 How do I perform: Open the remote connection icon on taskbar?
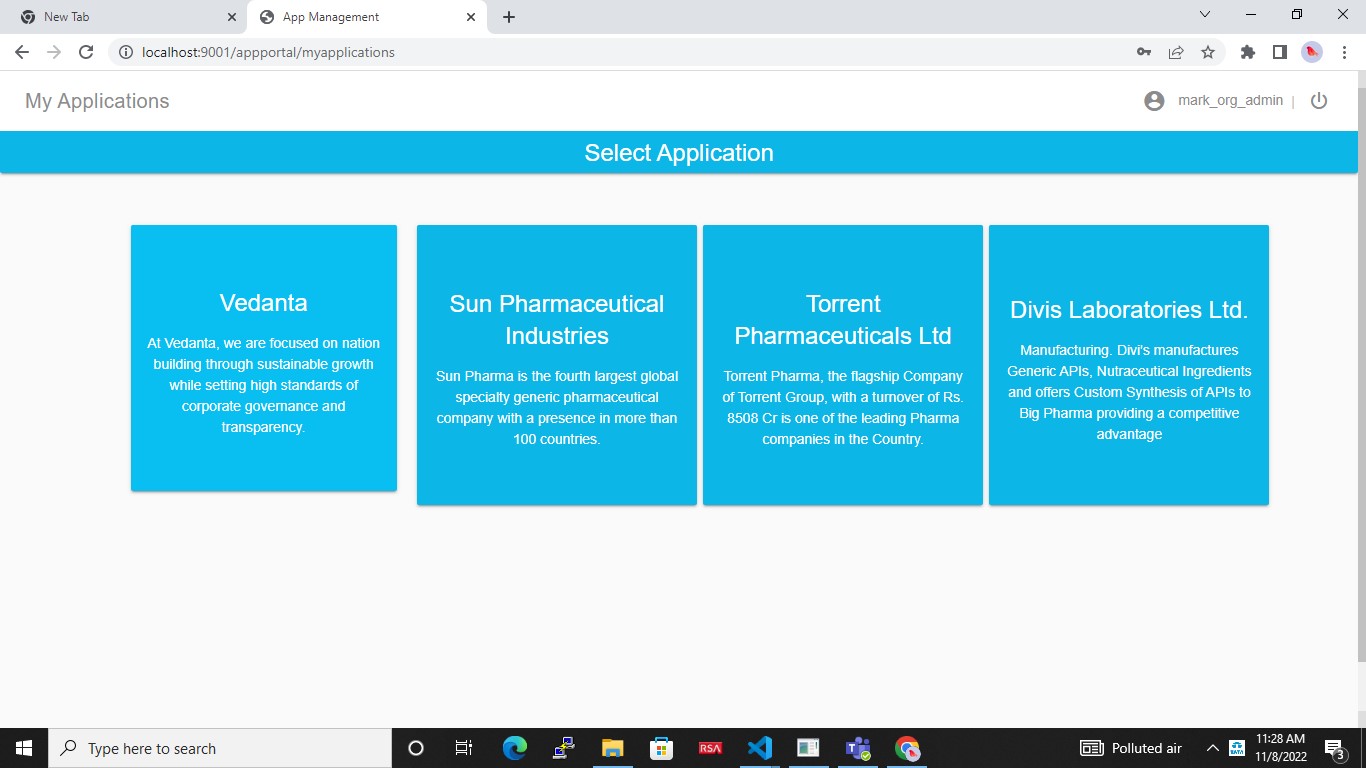(563, 748)
